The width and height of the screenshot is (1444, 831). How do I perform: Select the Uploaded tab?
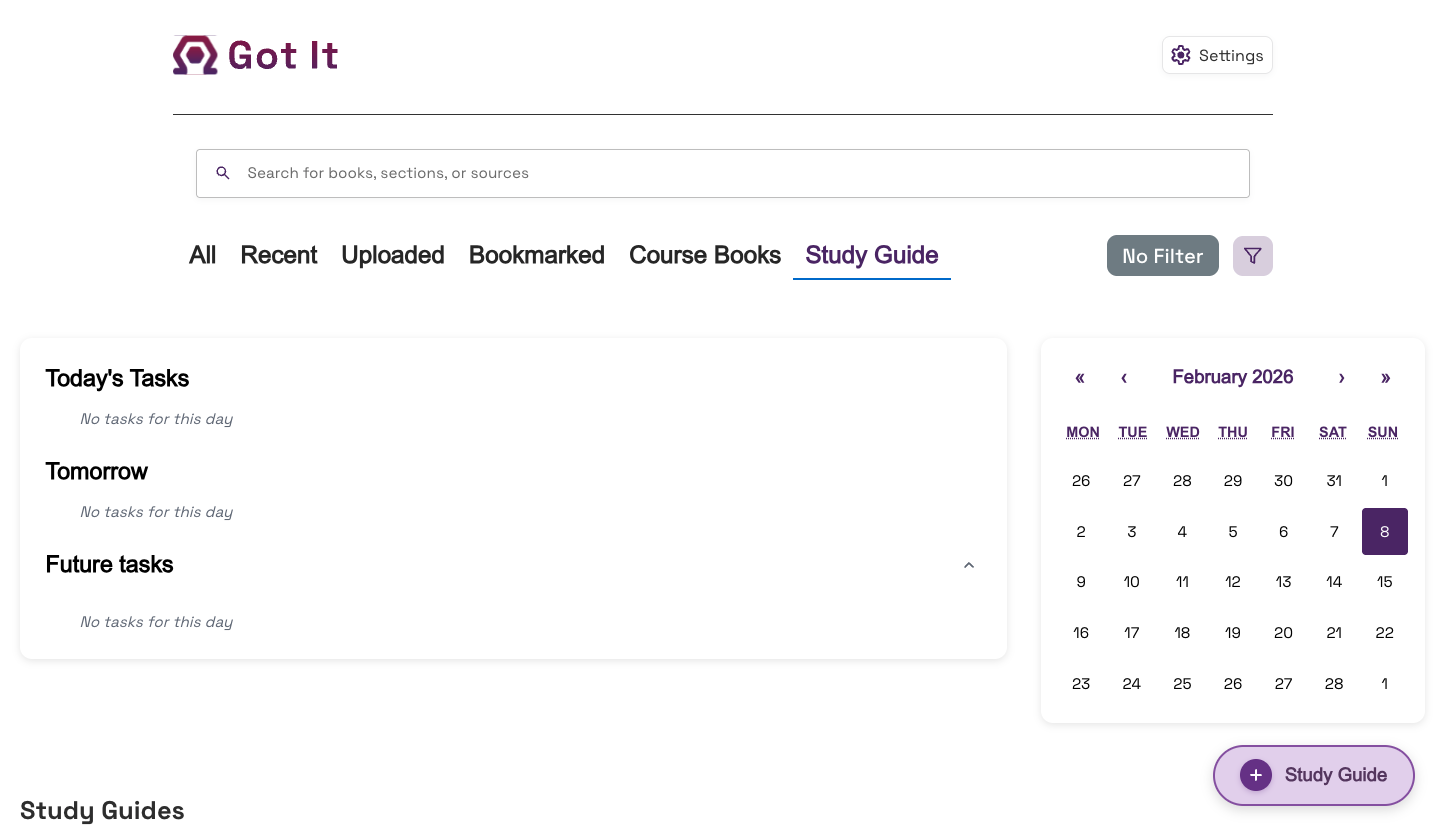[x=392, y=255]
